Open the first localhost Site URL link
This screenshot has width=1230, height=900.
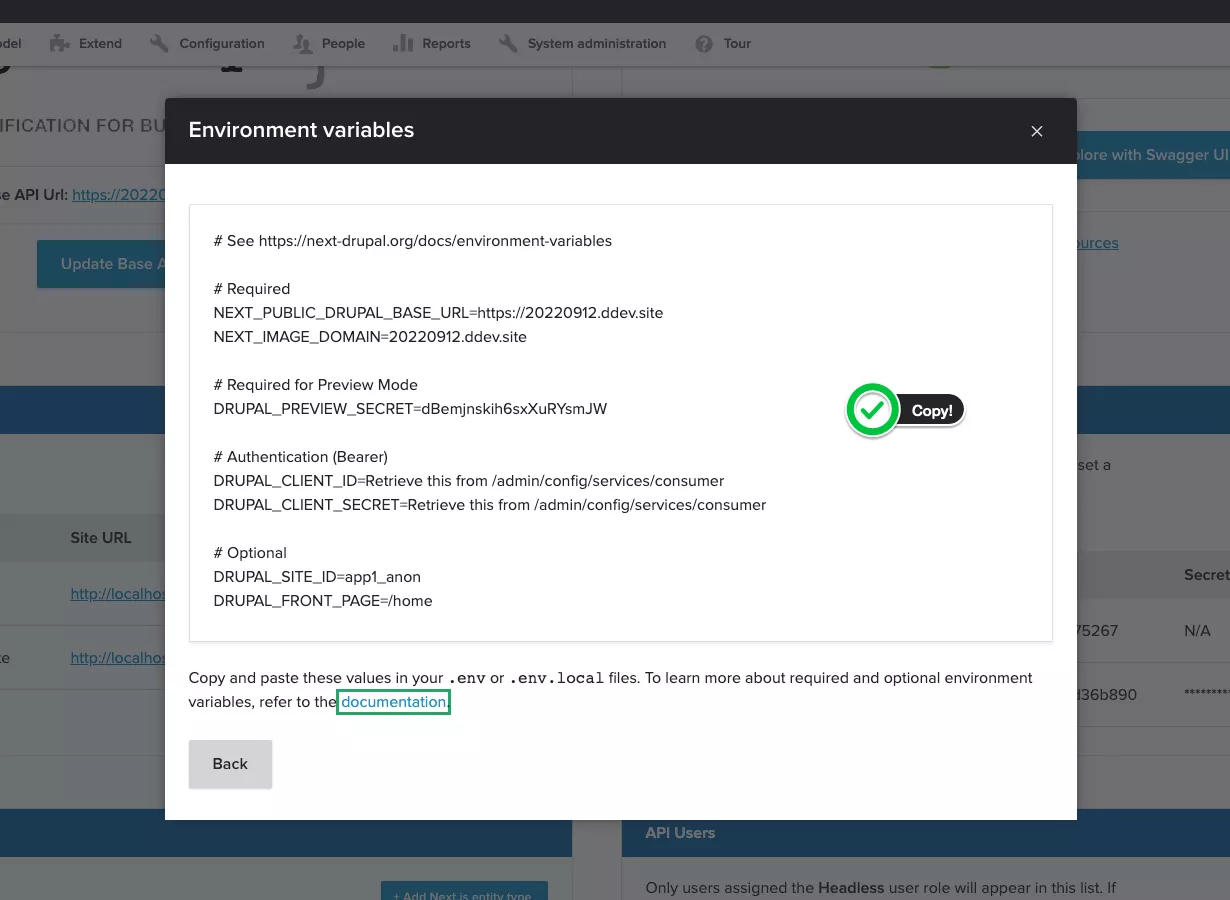click(117, 594)
